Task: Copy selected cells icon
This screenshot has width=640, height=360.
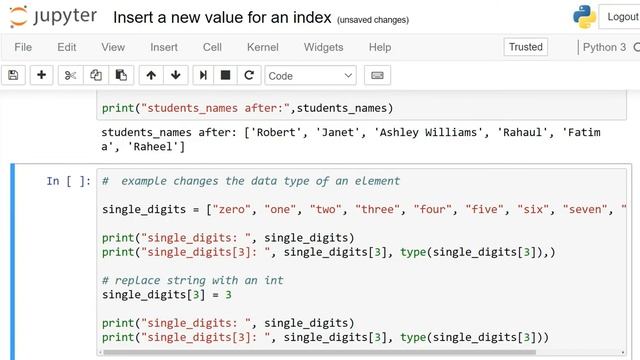Action: [x=96, y=75]
